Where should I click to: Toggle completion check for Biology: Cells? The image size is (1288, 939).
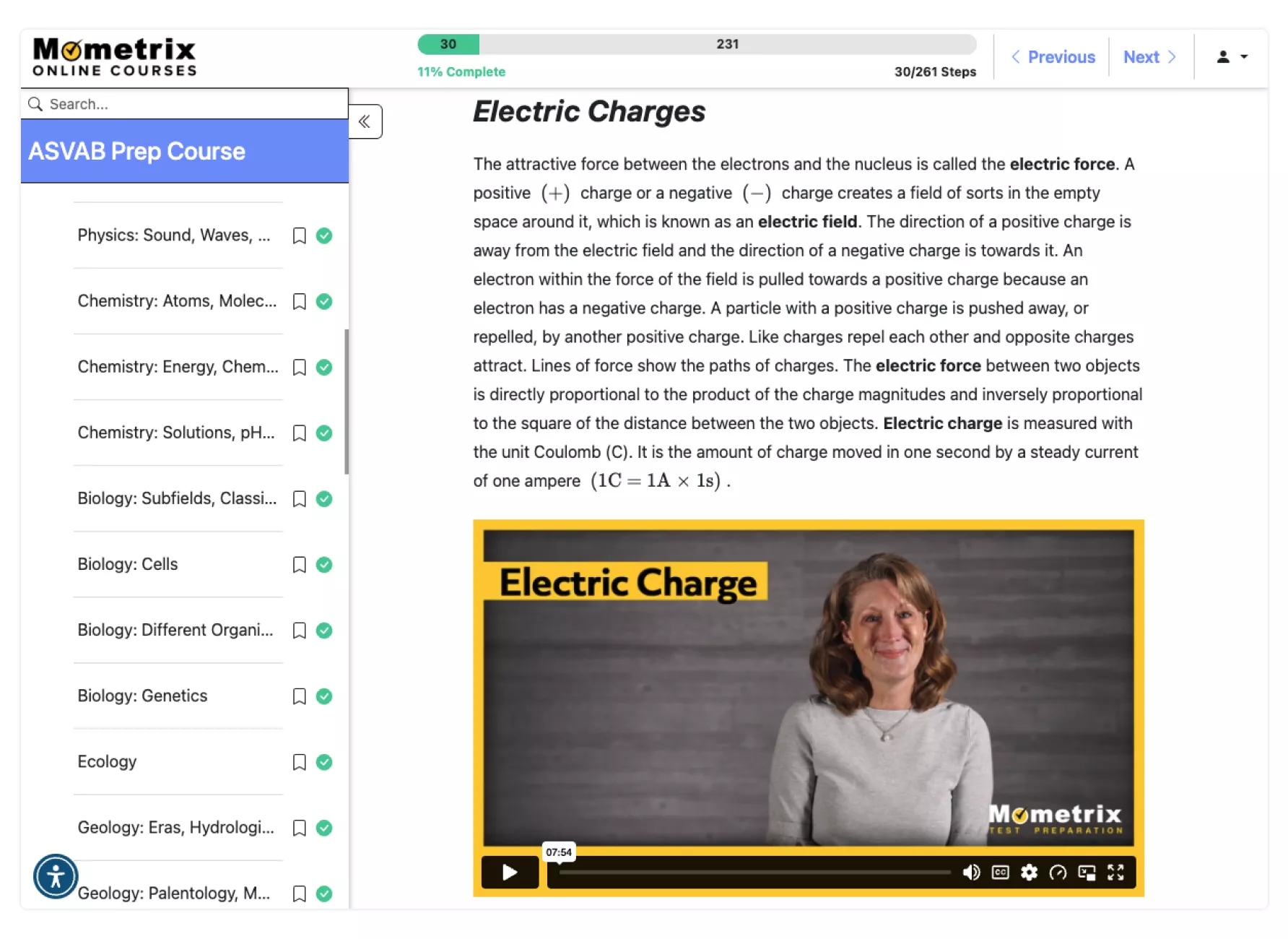[x=324, y=564]
